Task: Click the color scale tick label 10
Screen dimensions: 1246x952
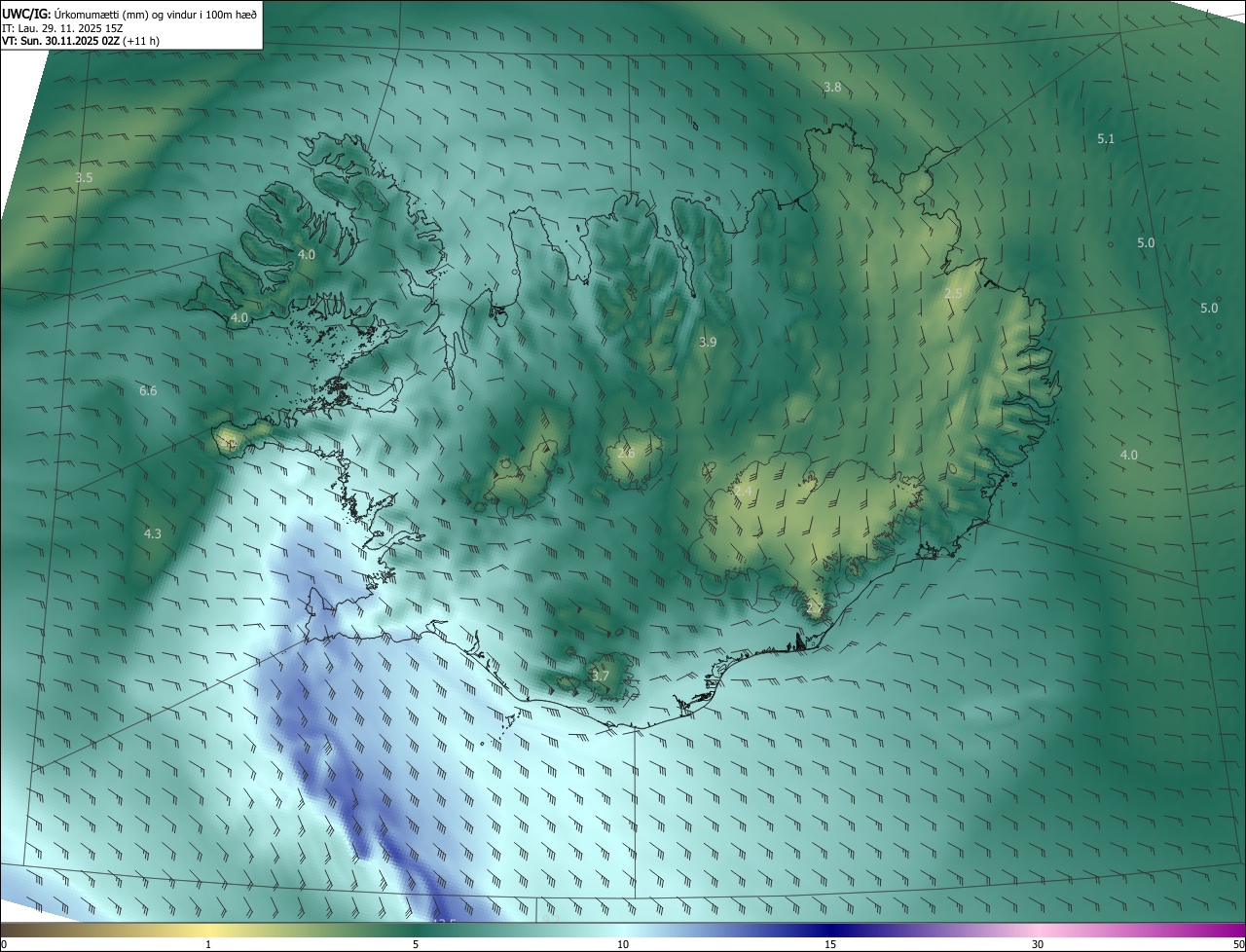Action: (623, 945)
